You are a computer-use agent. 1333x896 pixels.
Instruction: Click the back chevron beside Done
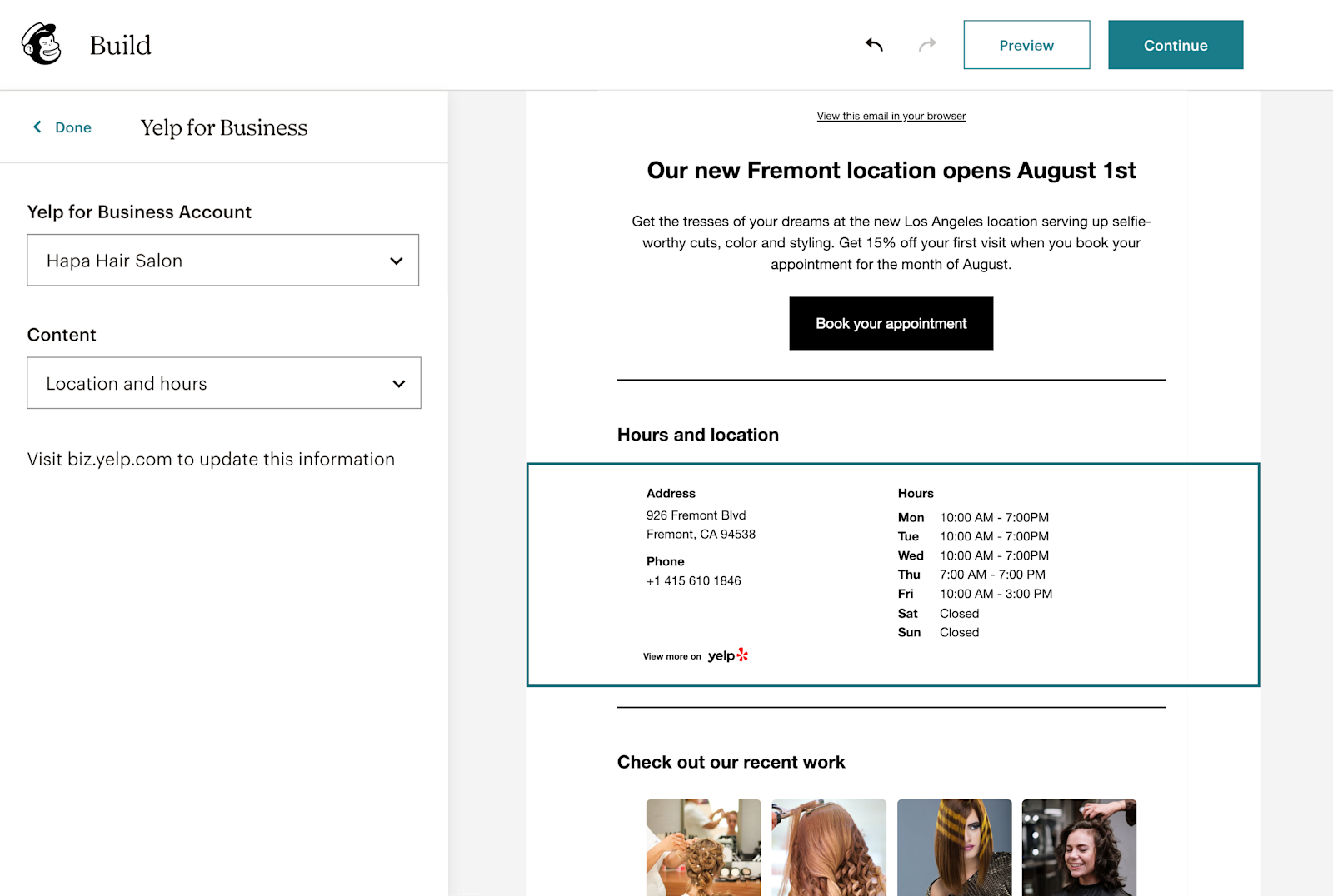point(37,127)
